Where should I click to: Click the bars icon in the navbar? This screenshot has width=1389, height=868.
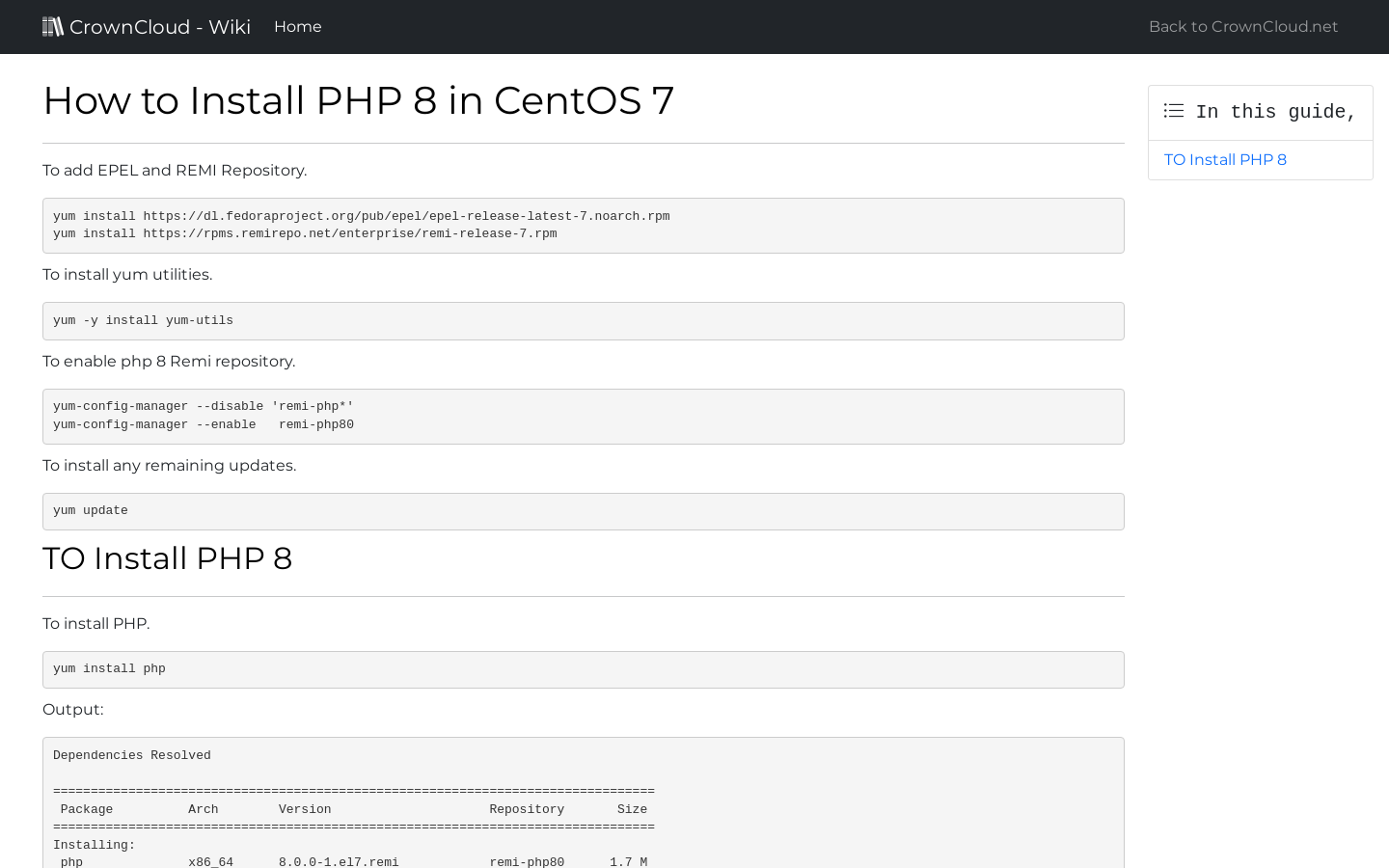pos(53,26)
